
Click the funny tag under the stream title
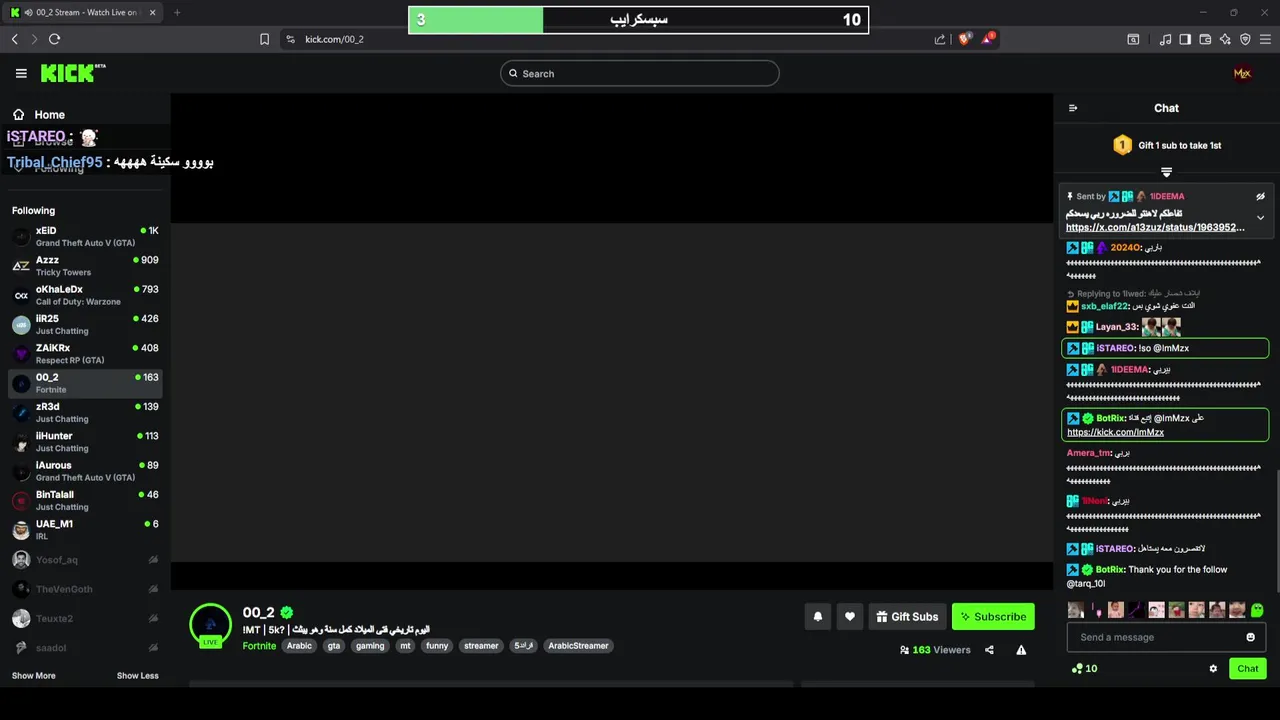pyautogui.click(x=437, y=646)
